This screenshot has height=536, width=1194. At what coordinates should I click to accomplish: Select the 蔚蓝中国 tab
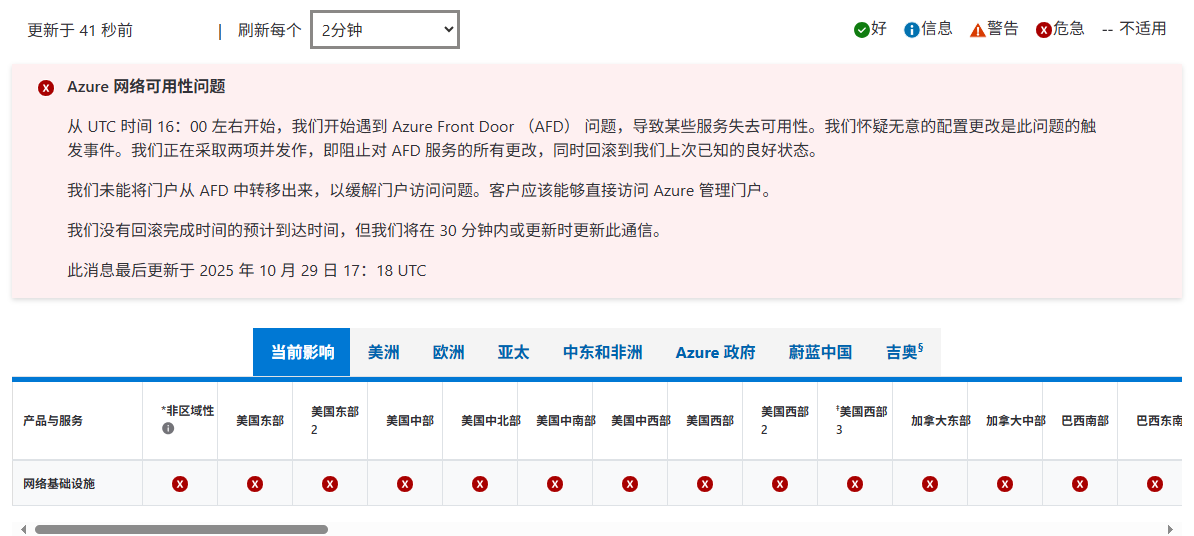[x=820, y=352]
